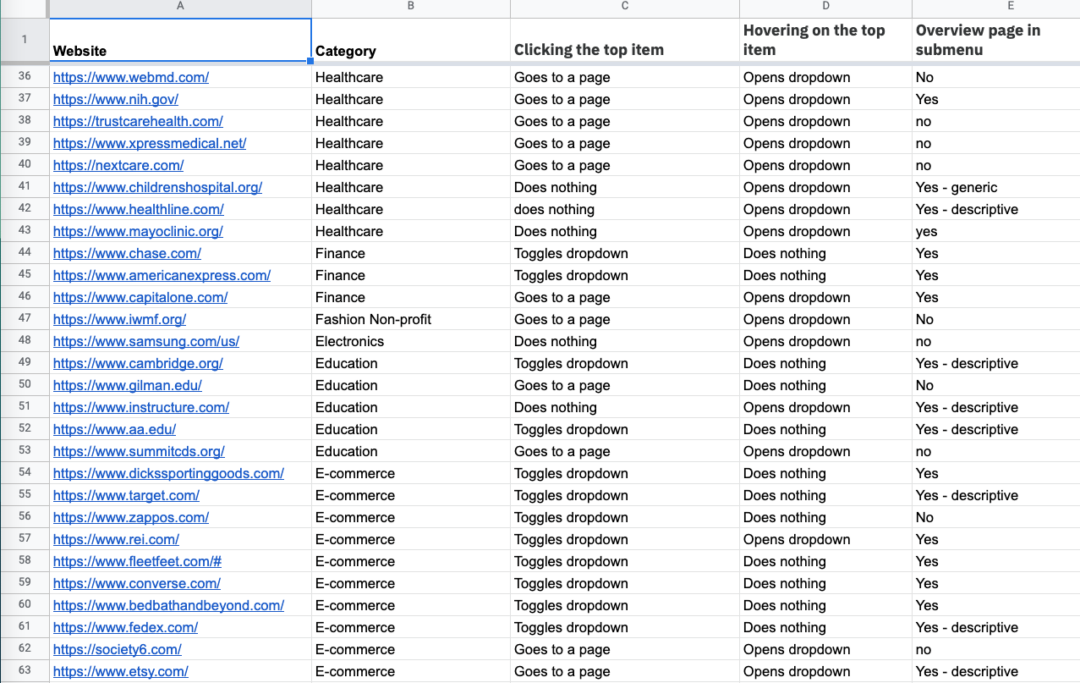This screenshot has width=1080, height=683.
Task: Select row 47 header
Action: coord(24,319)
